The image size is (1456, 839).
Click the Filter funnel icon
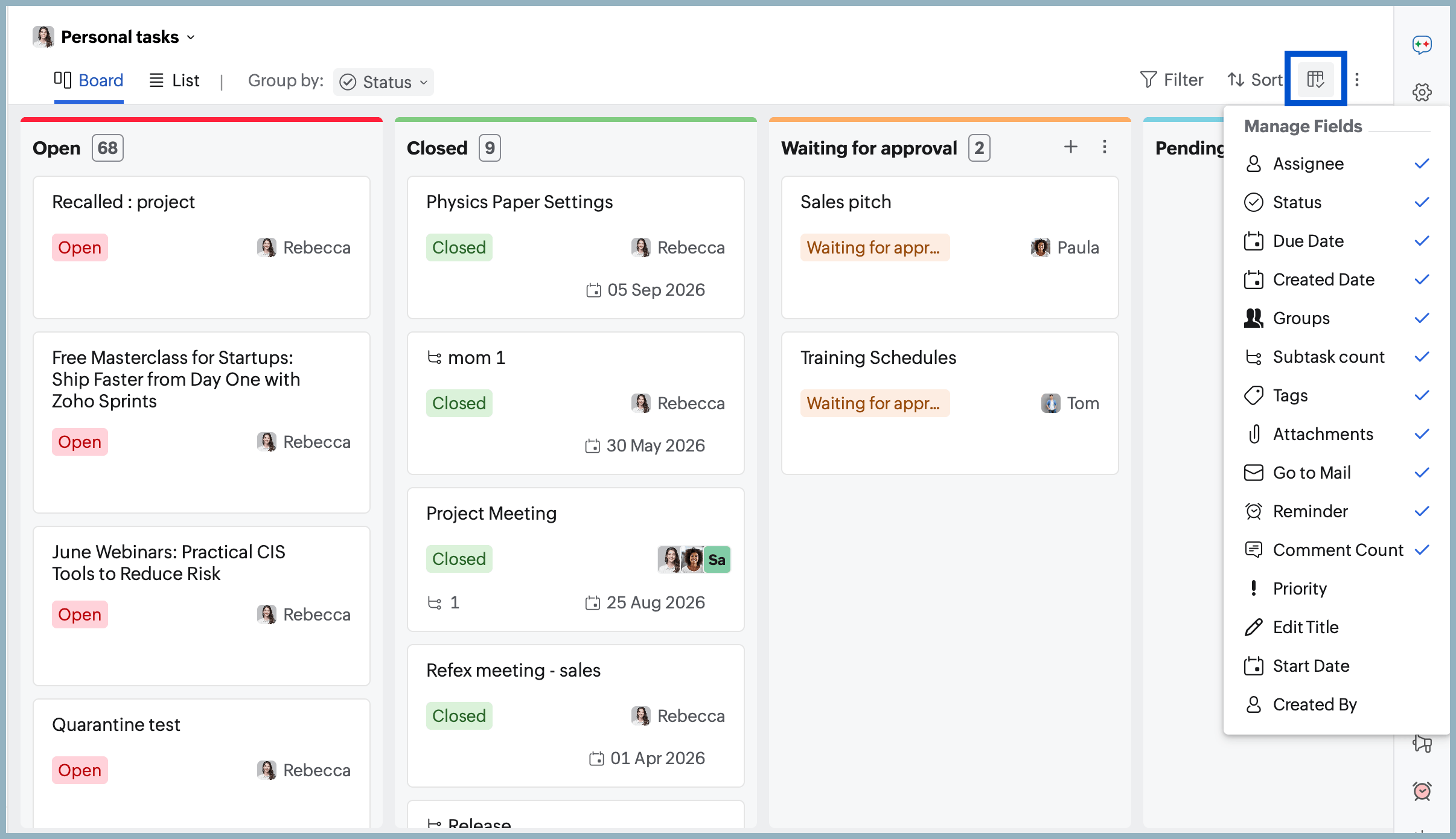click(x=1148, y=80)
